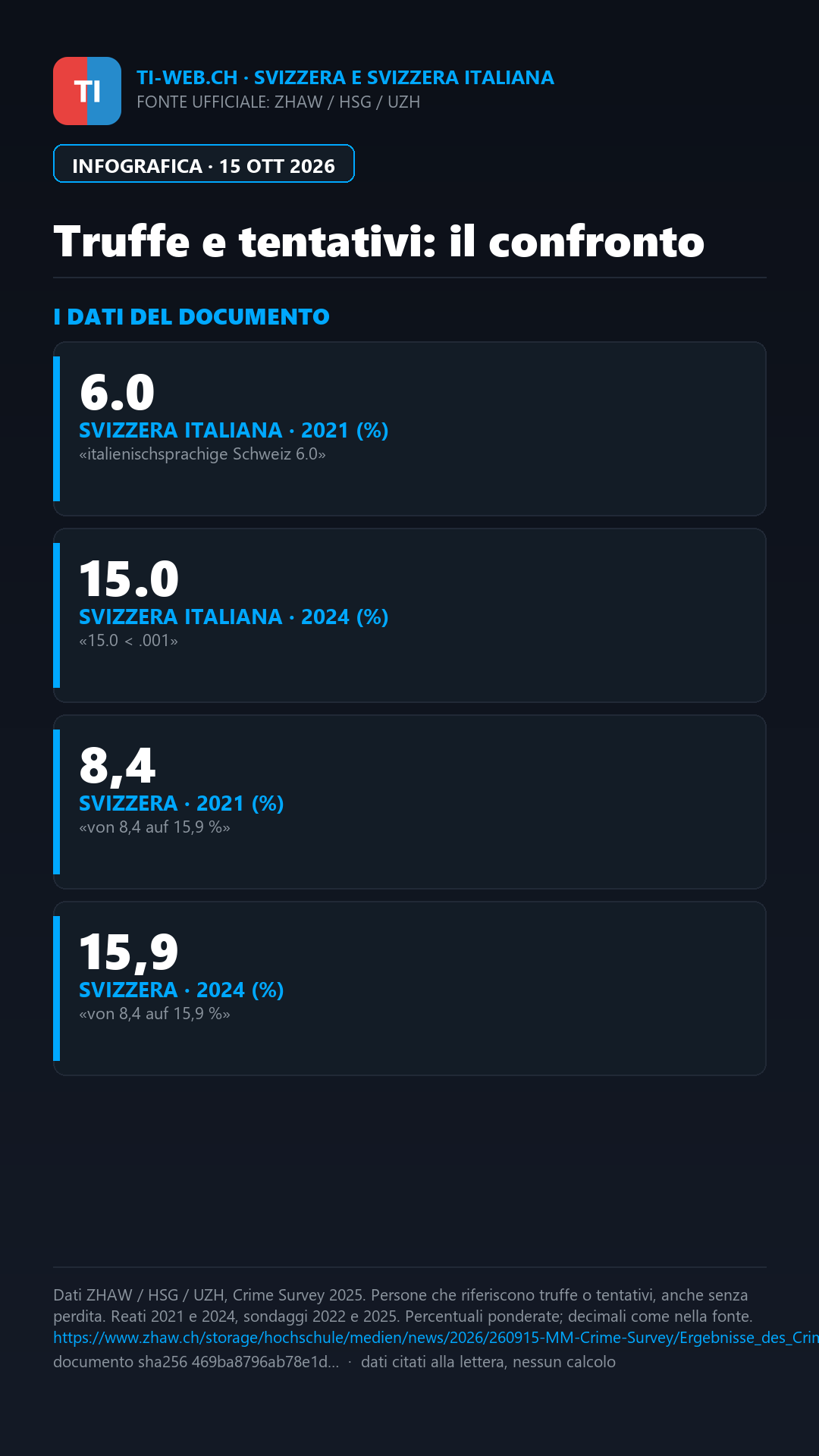Click the headline Truffe e tentativi
The image size is (819, 1456).
click(379, 241)
